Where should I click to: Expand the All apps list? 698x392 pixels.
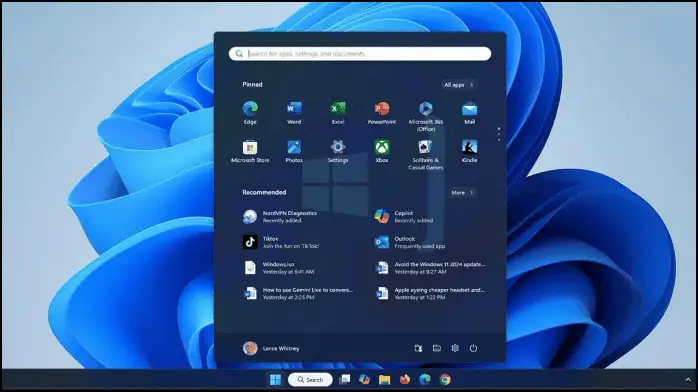[x=459, y=85]
